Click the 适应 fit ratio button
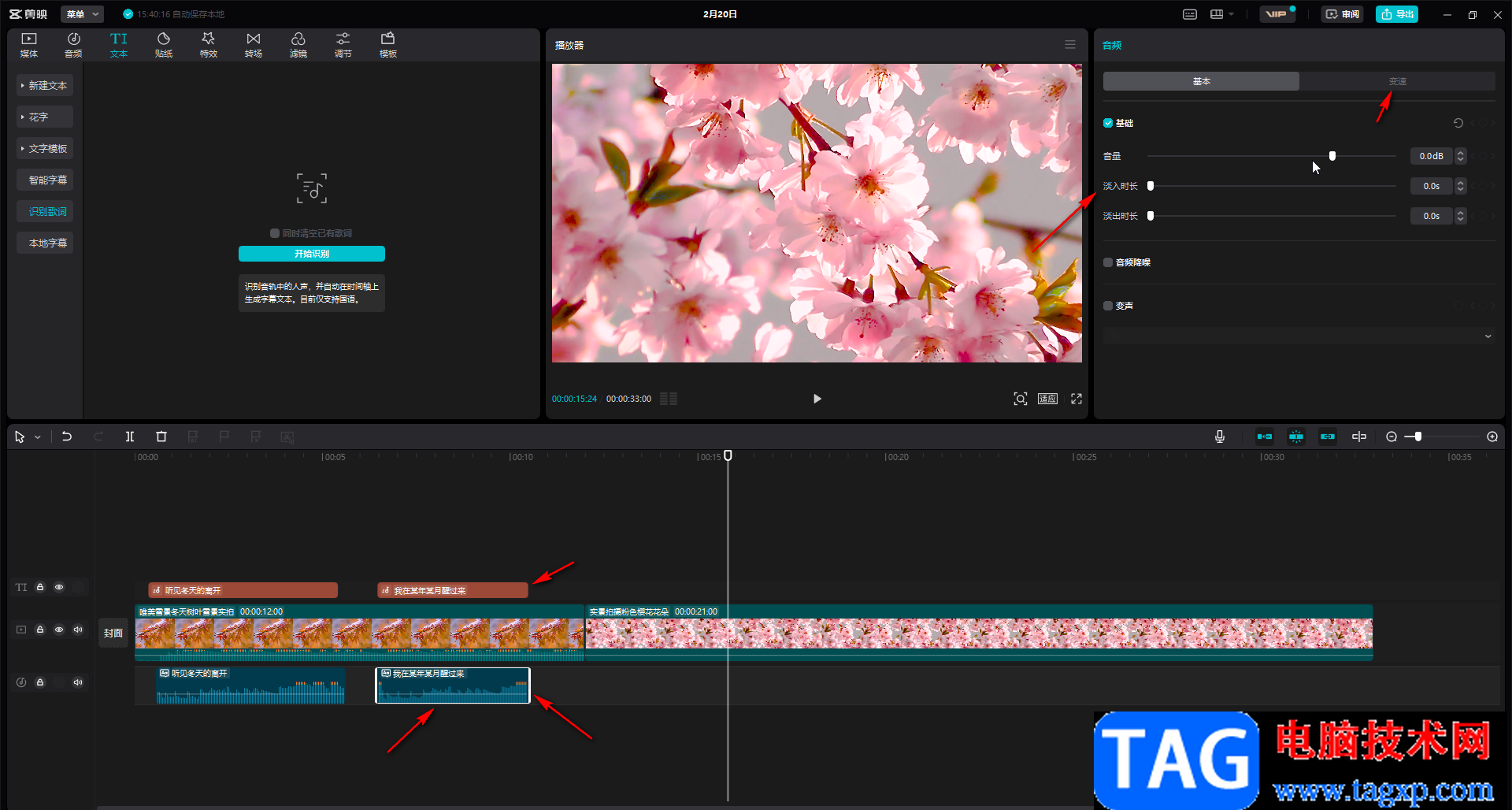 1047,399
